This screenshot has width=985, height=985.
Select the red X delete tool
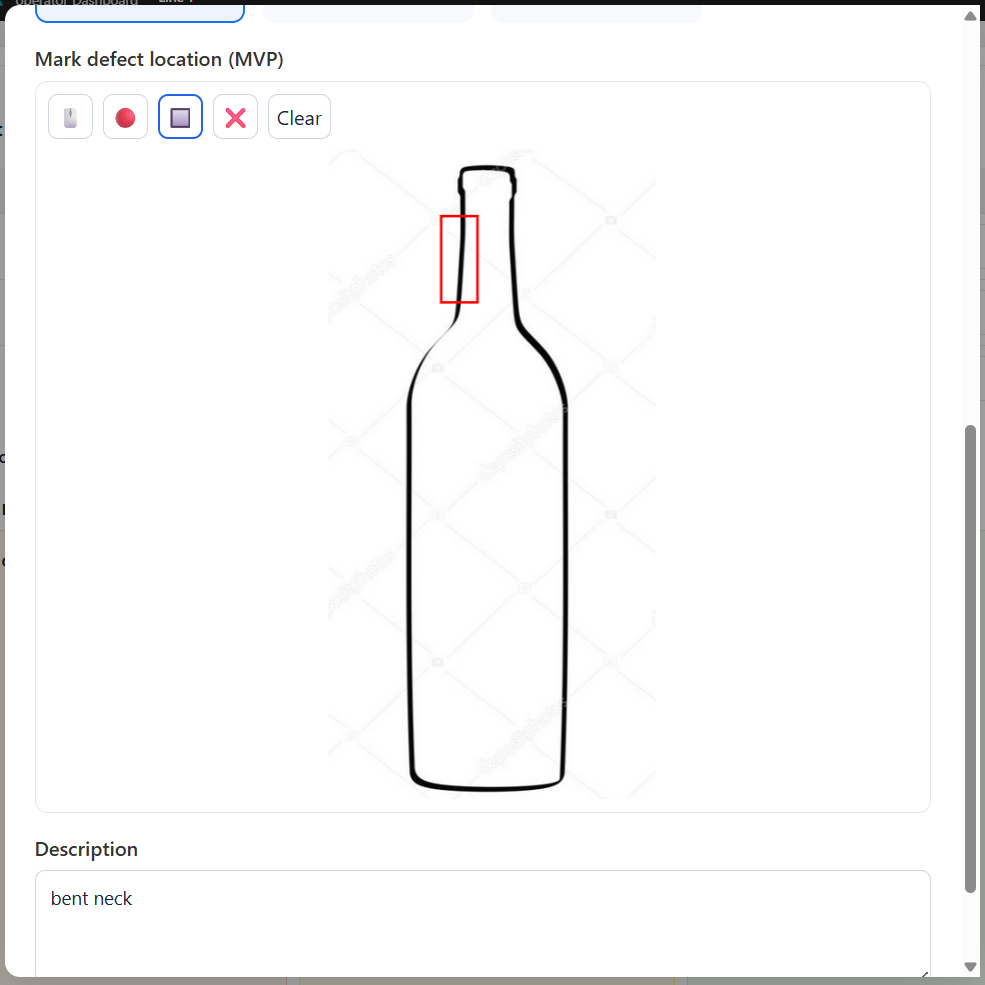coord(236,117)
